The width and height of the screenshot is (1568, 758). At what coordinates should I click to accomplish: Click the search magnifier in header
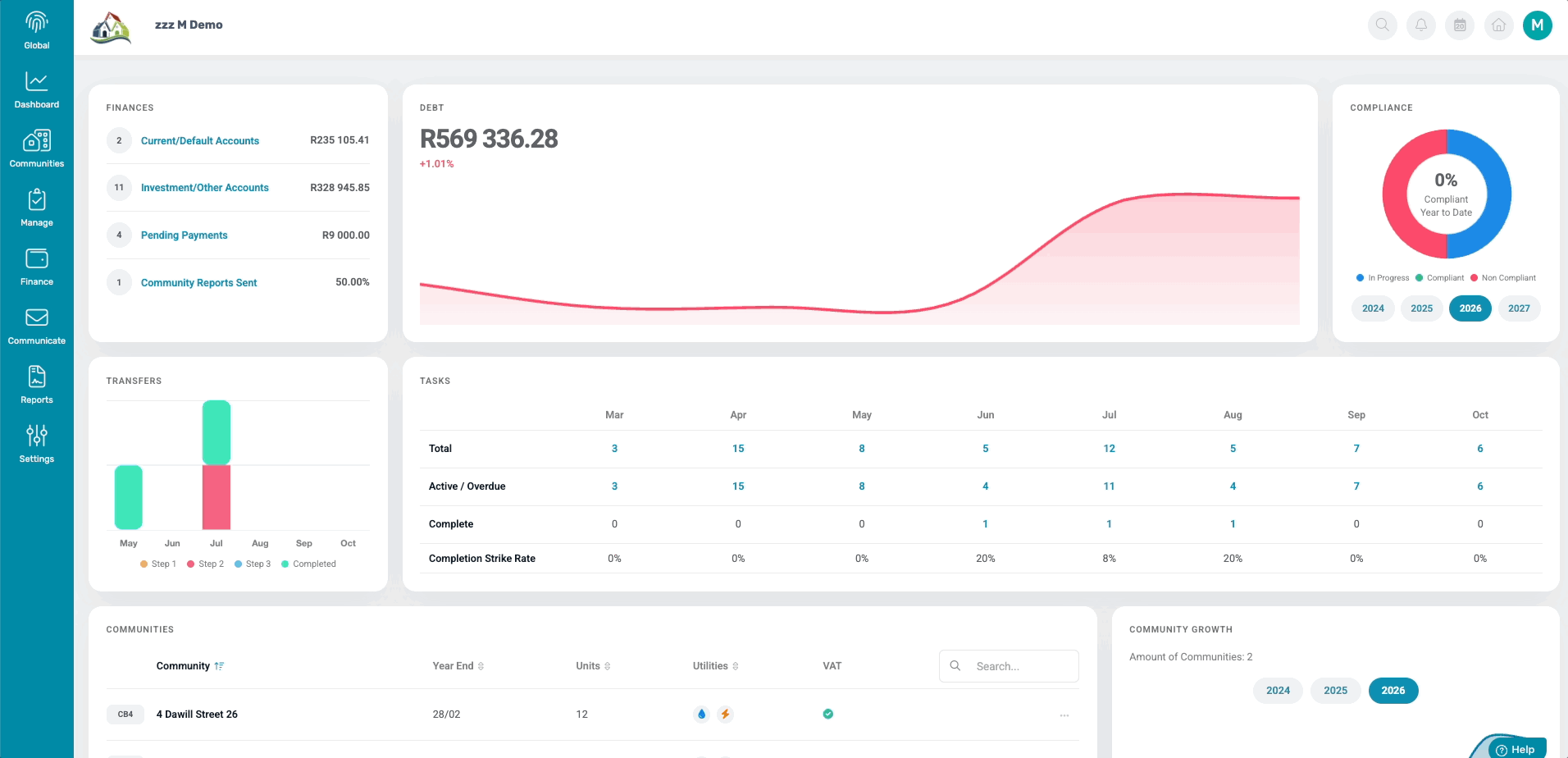point(1383,25)
